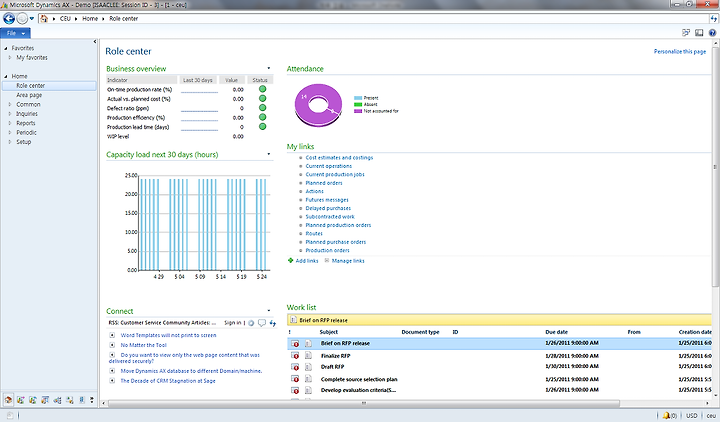
Task: Collapse the Favorites tree node
Action: pos(6,48)
